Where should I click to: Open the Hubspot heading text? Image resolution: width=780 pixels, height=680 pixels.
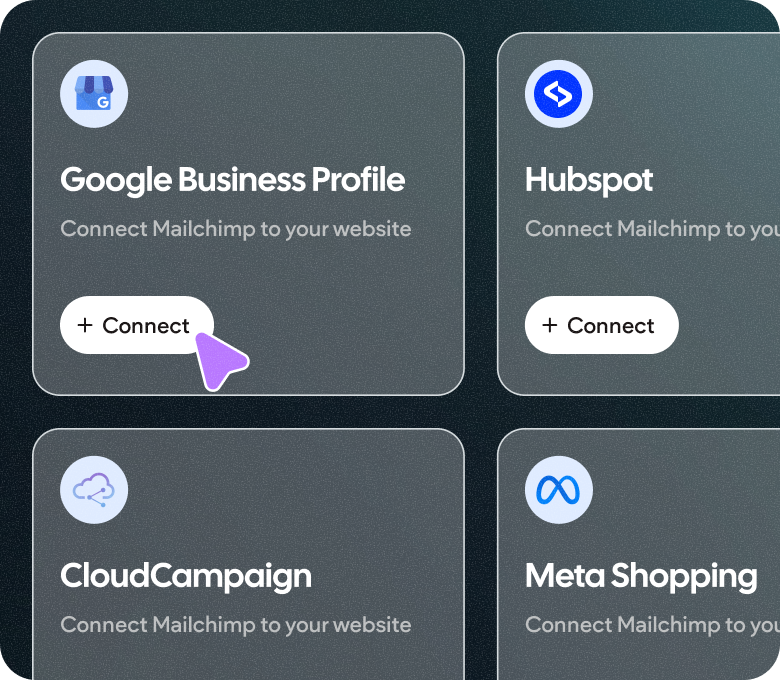coord(589,180)
